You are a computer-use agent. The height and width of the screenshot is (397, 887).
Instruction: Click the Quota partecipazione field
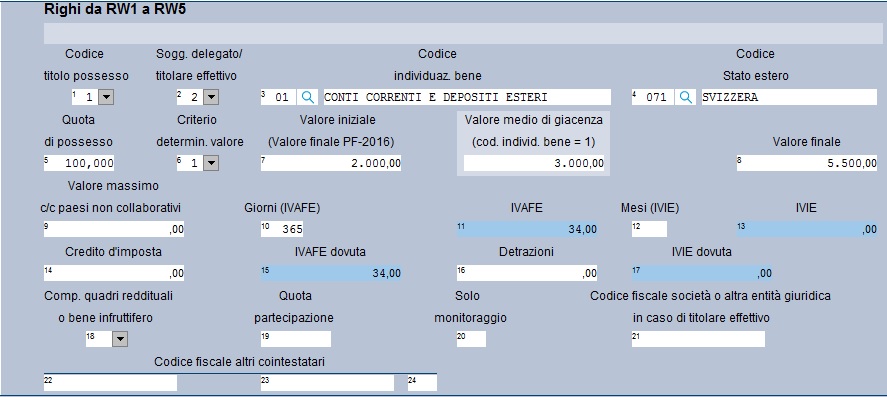(x=295, y=339)
